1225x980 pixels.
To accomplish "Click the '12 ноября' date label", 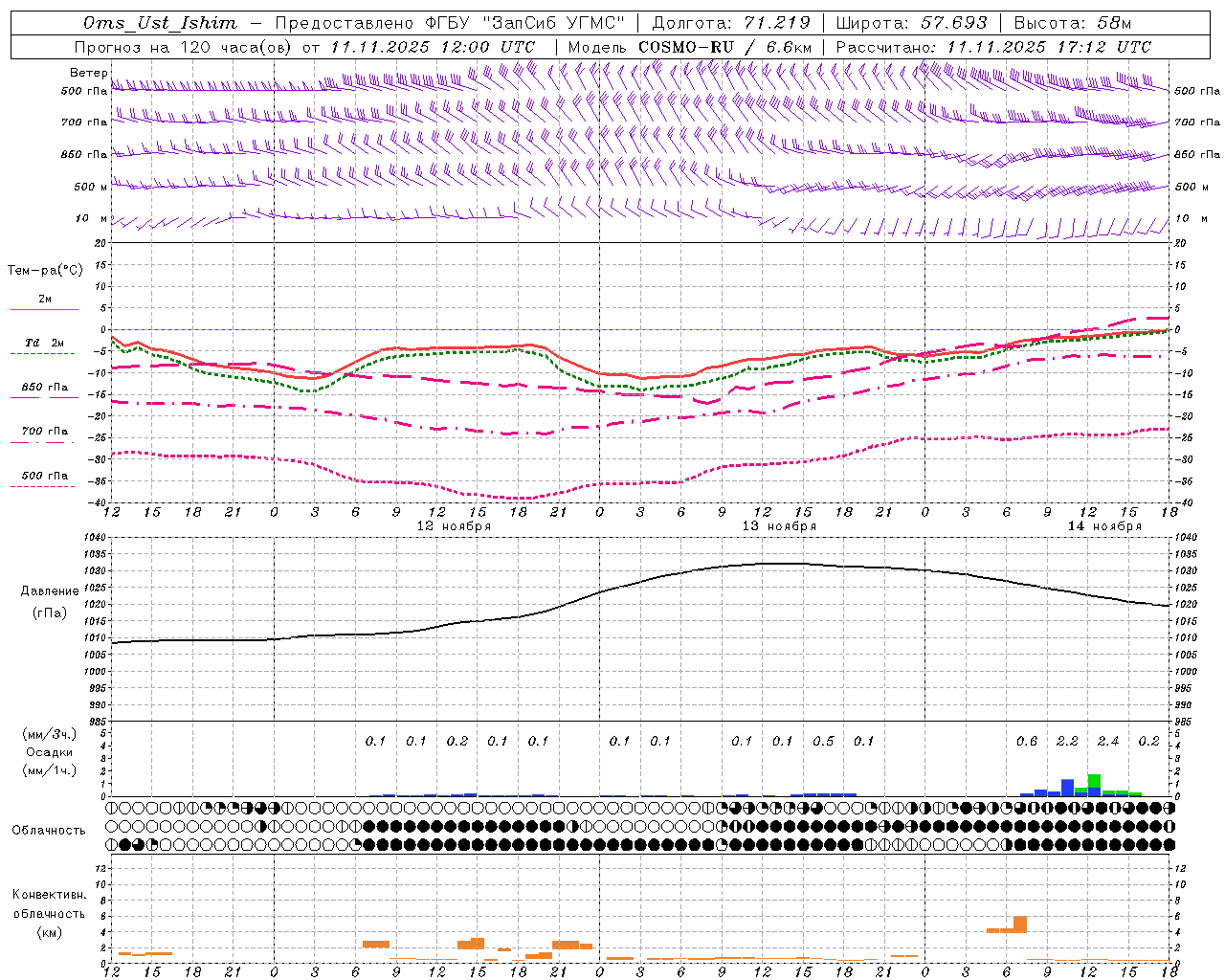I will point(454,526).
